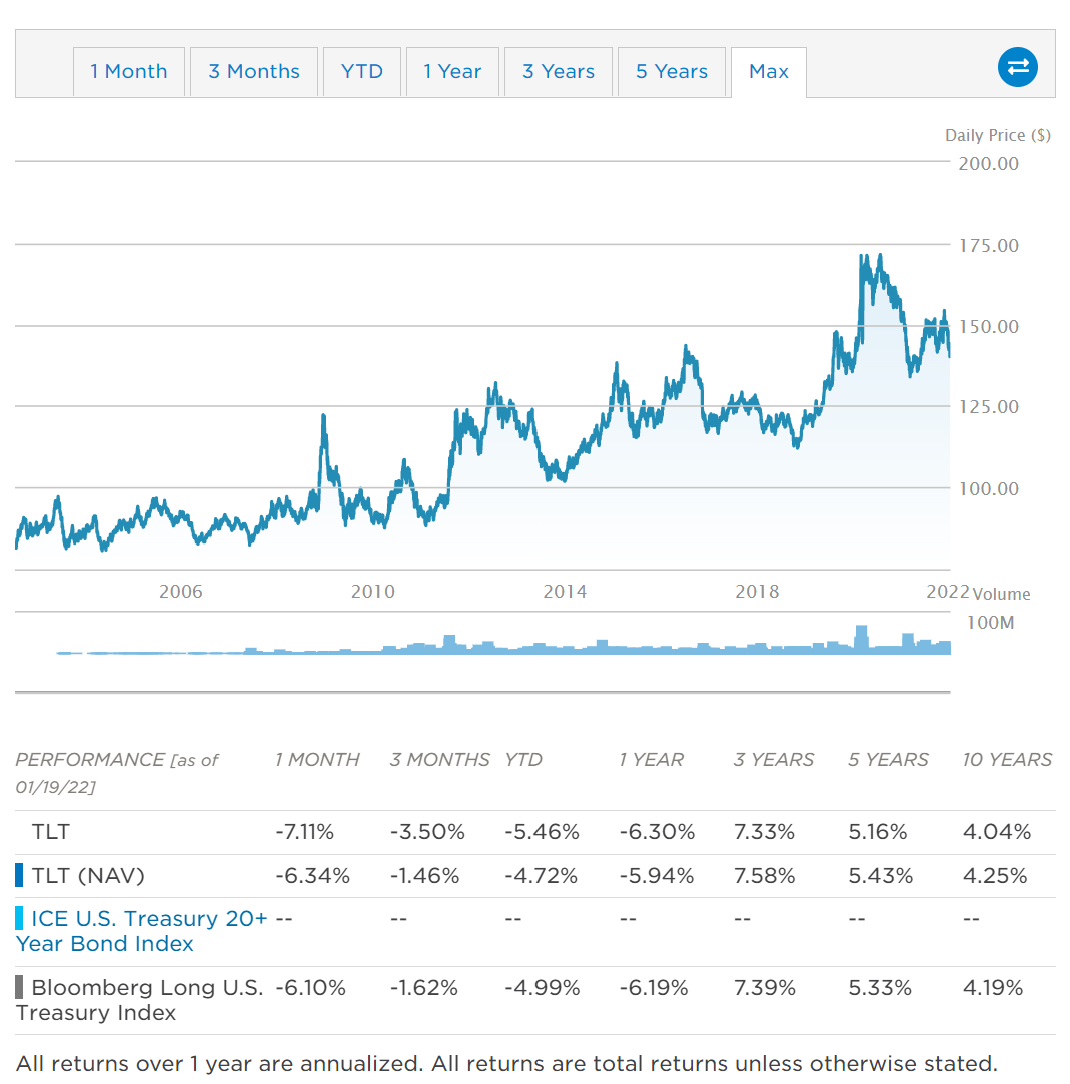Click TLT YTD value -5.46%
This screenshot has height=1084, width=1070.
(x=542, y=831)
